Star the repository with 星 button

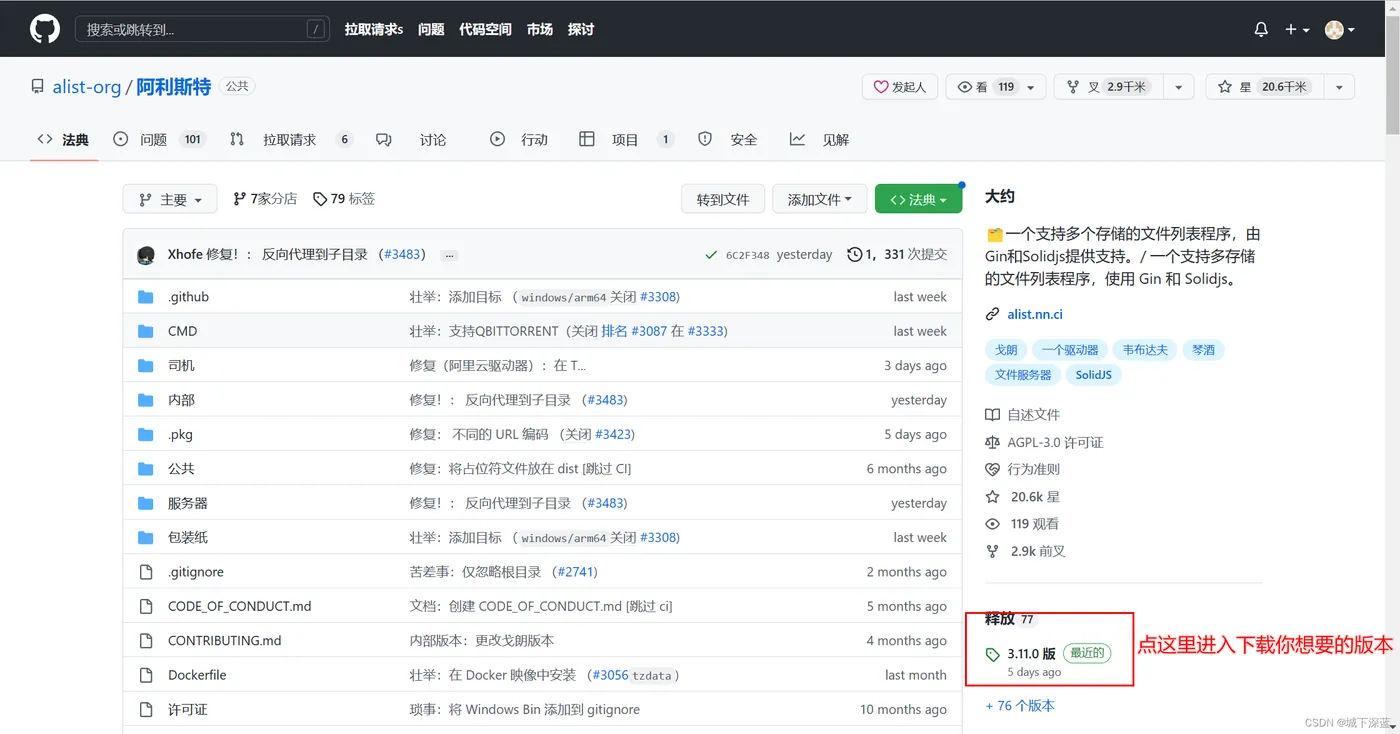click(x=1264, y=87)
